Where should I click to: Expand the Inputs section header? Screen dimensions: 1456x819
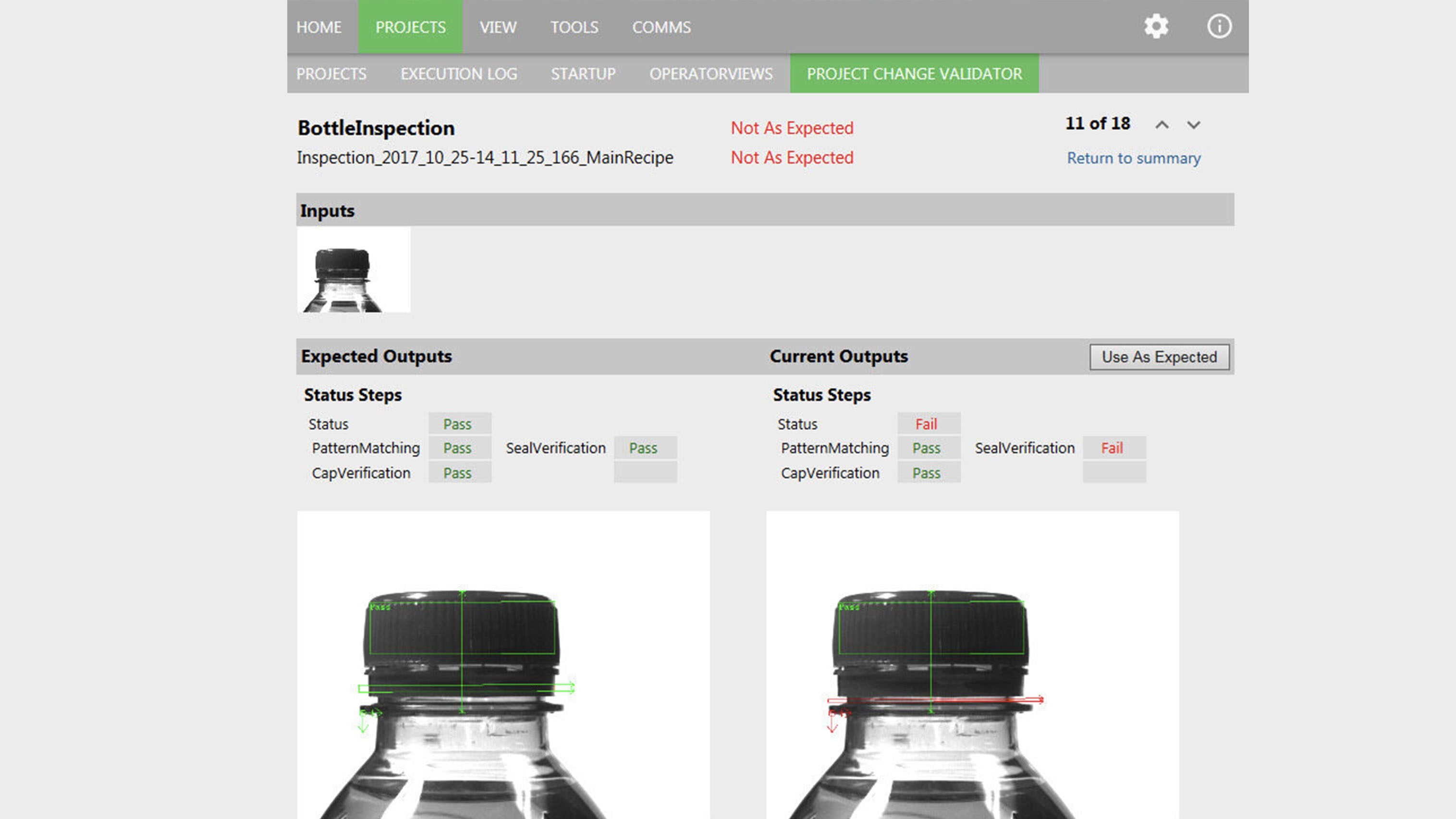[x=328, y=210]
